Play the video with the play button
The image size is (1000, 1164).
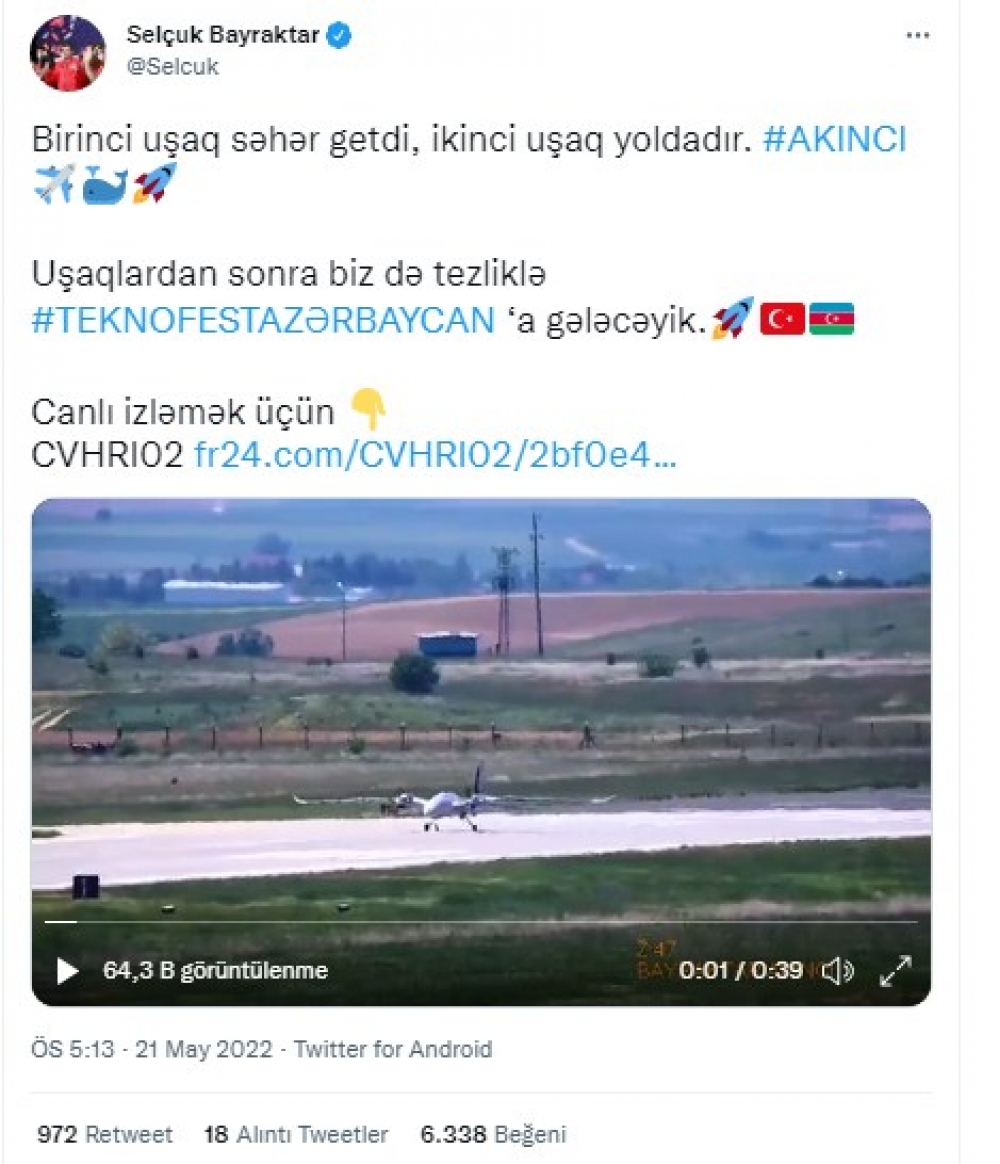point(68,970)
